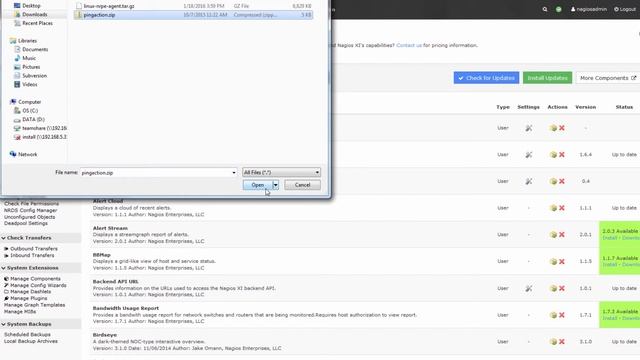This screenshot has width=640, height=360.
Task: Open NRDS Config Manager in sidebar
Action: pyautogui.click(x=30, y=210)
